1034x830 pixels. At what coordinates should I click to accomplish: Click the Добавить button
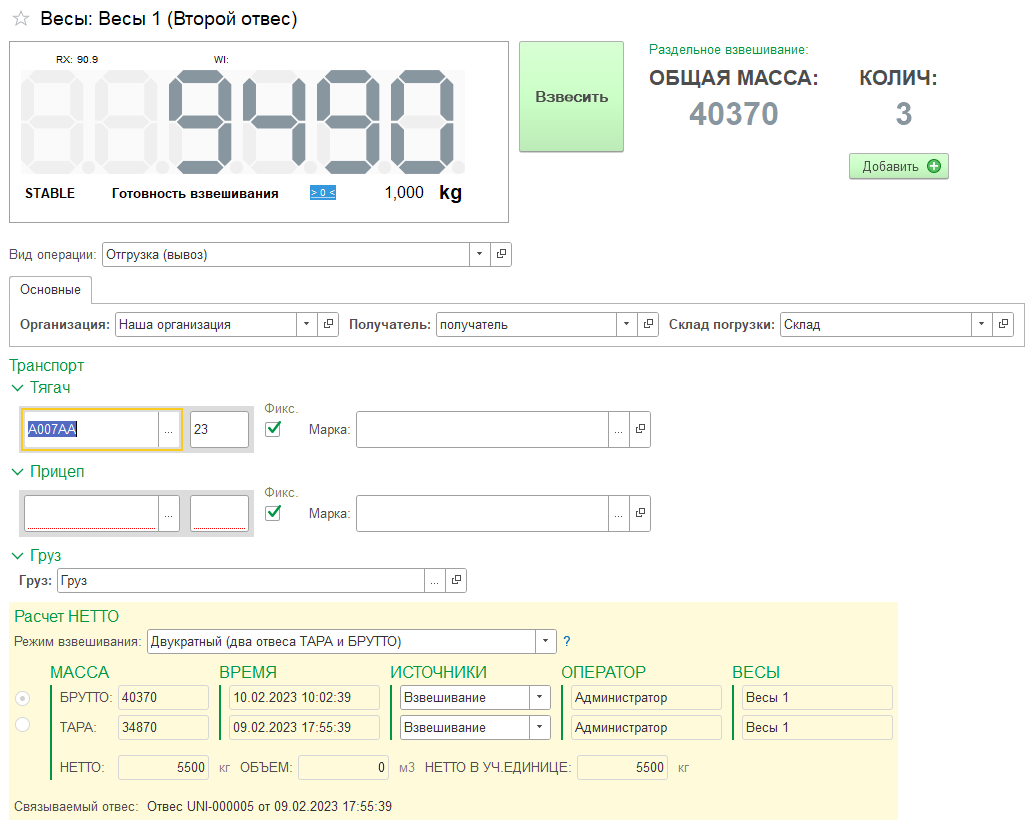898,167
